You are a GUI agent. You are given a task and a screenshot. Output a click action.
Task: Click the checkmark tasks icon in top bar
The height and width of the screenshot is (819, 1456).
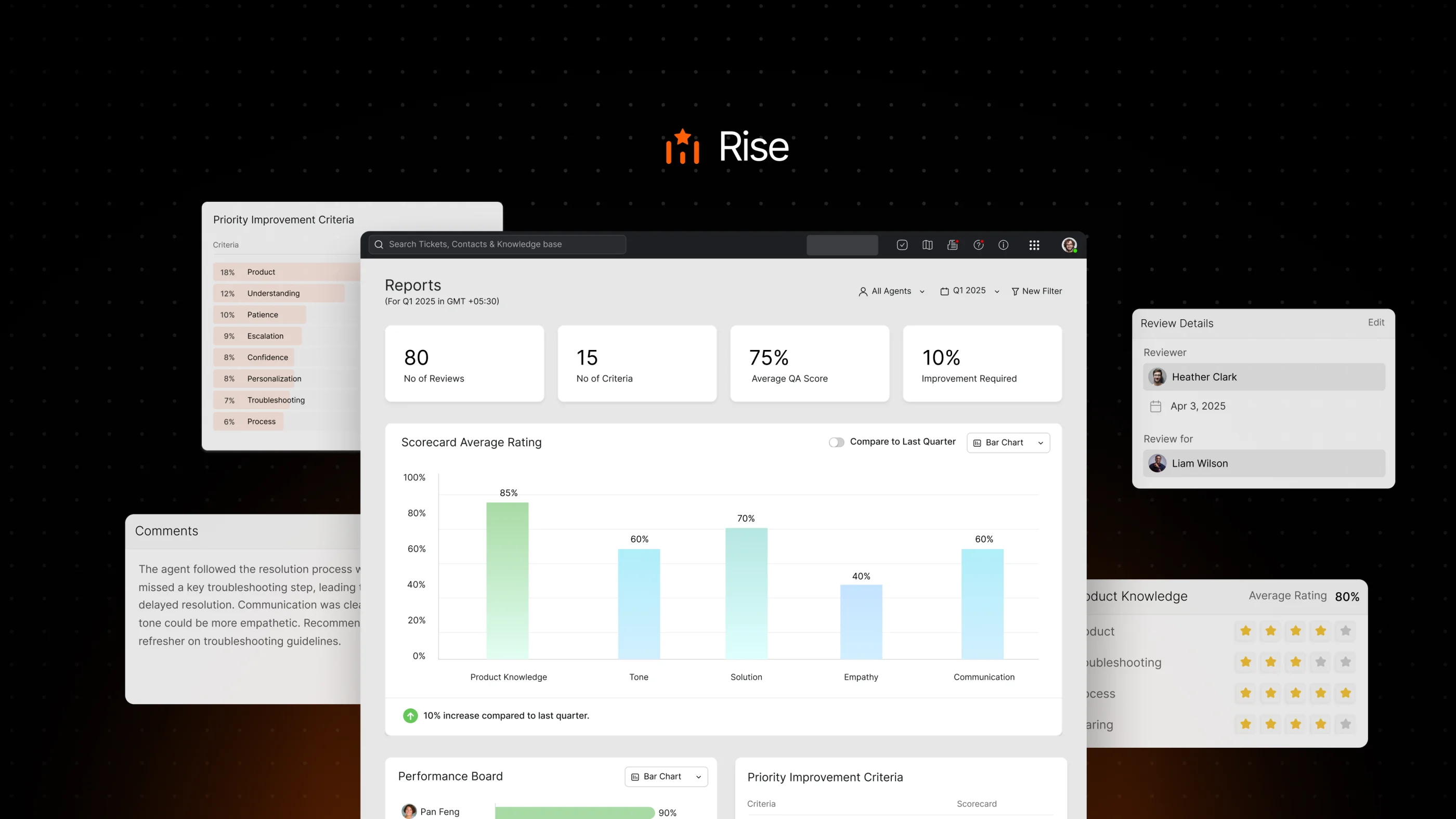902,245
